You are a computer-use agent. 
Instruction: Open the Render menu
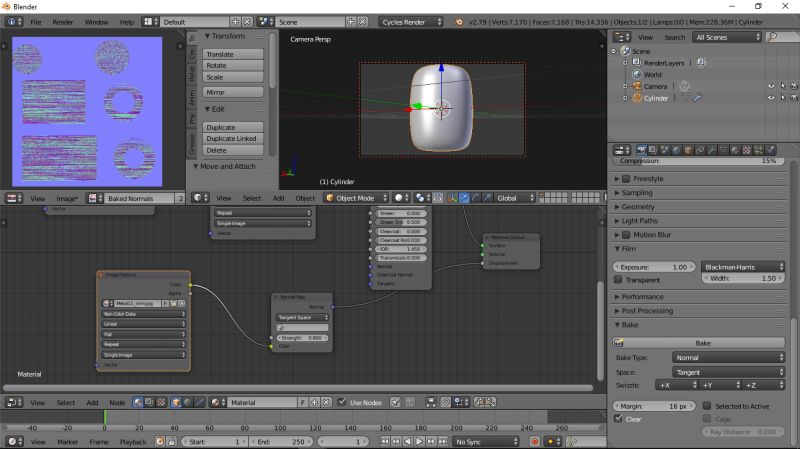click(x=63, y=22)
